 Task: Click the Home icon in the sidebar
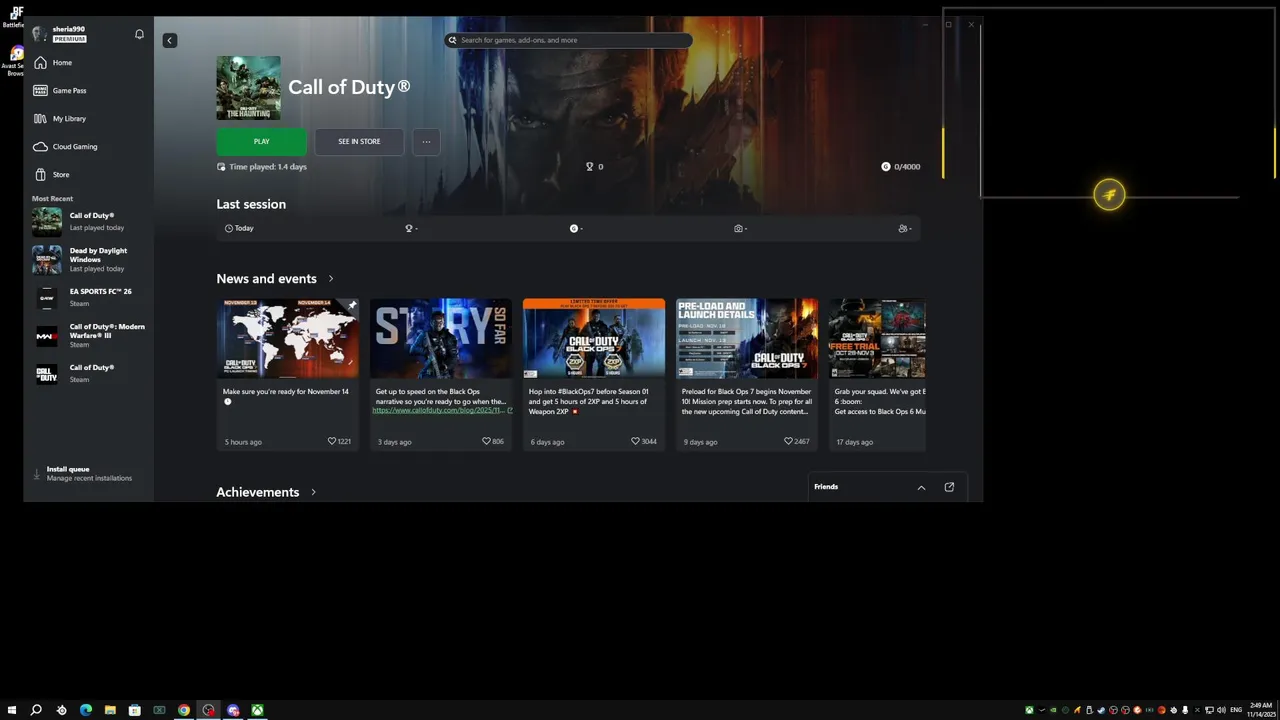tap(40, 62)
